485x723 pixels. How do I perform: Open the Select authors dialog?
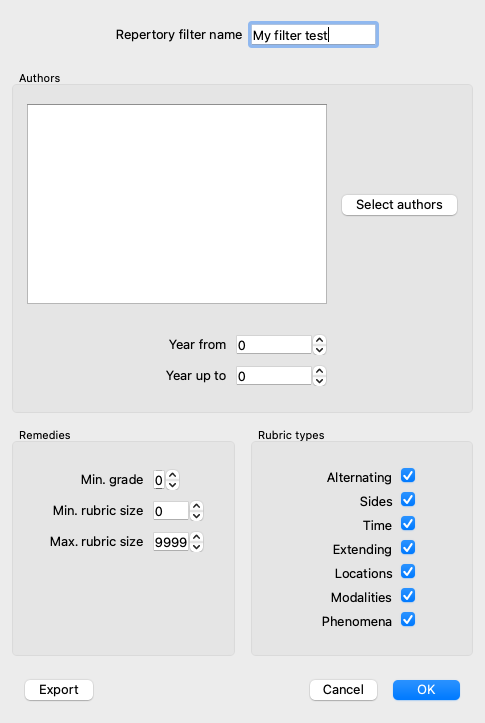399,205
